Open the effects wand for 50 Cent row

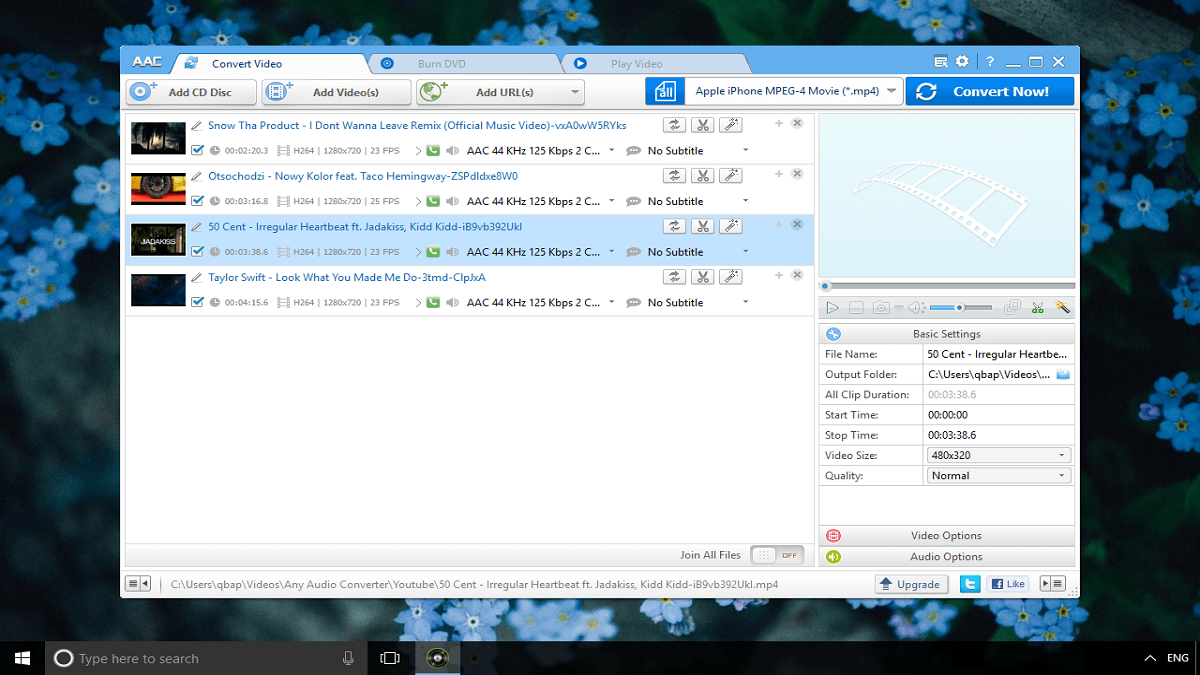click(x=731, y=226)
